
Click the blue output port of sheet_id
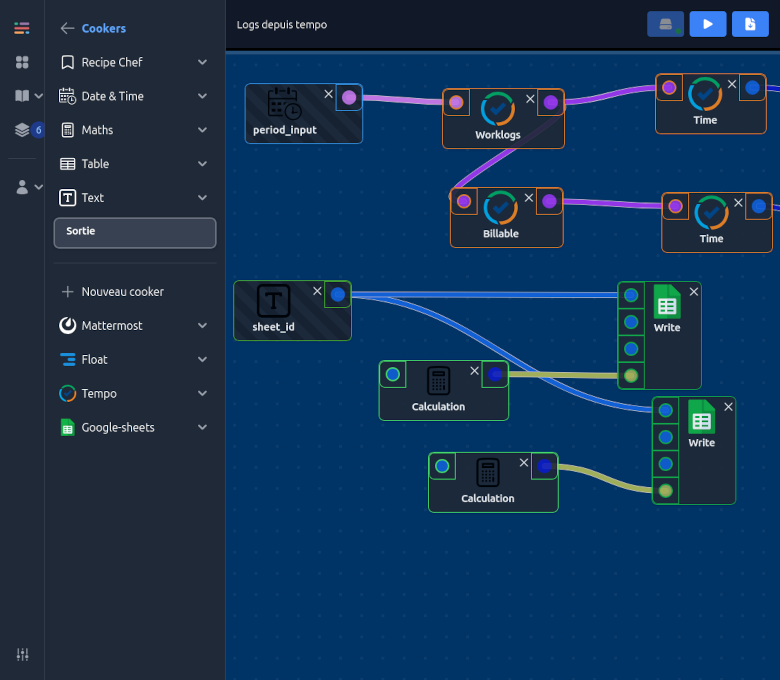338,294
